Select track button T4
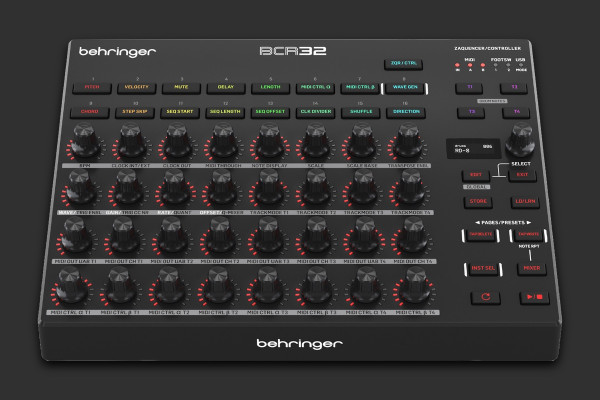 click(517, 112)
